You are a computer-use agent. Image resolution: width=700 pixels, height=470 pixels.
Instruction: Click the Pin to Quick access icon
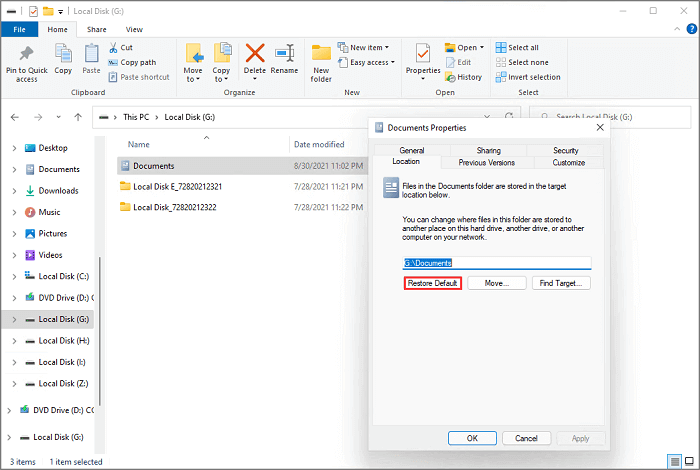(26, 55)
